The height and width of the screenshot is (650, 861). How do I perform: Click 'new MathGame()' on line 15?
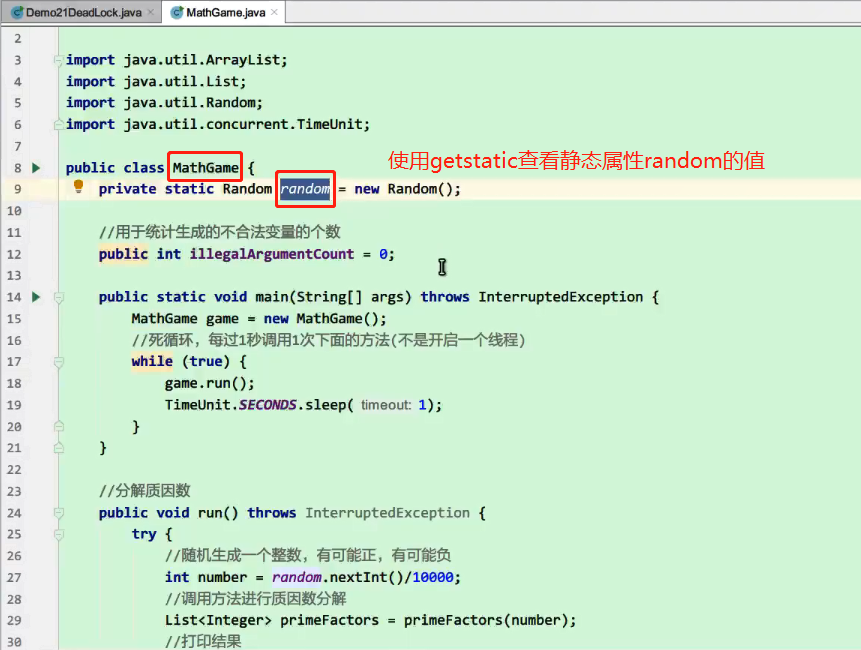321,318
